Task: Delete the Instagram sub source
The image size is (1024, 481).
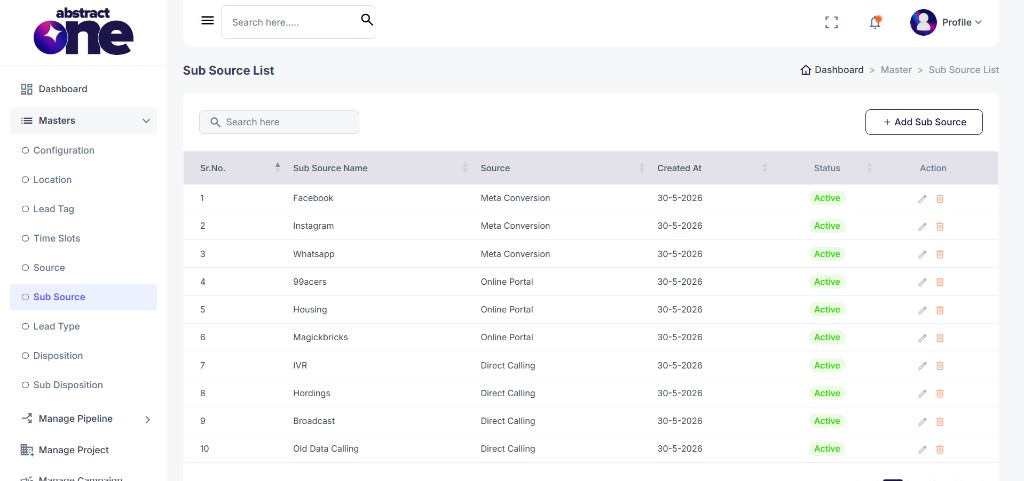Action: [940, 227]
